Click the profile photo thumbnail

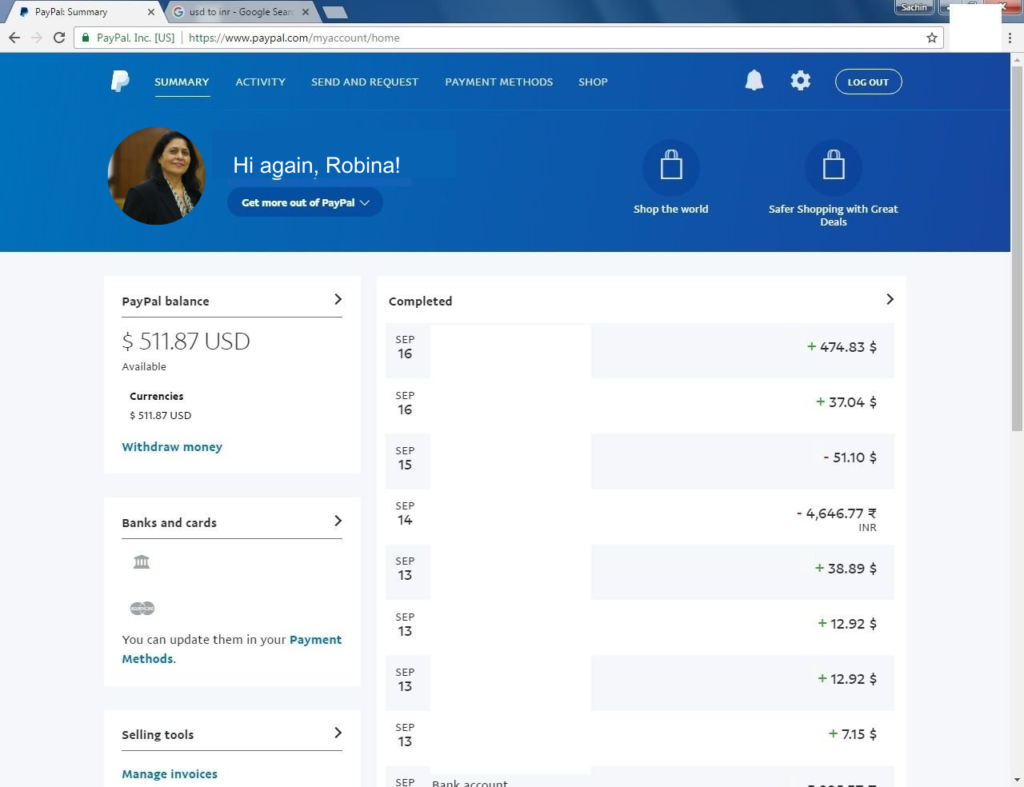coord(157,176)
